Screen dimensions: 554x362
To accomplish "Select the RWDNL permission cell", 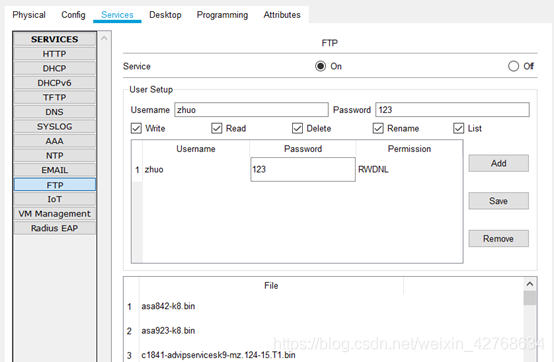I will pyautogui.click(x=409, y=170).
